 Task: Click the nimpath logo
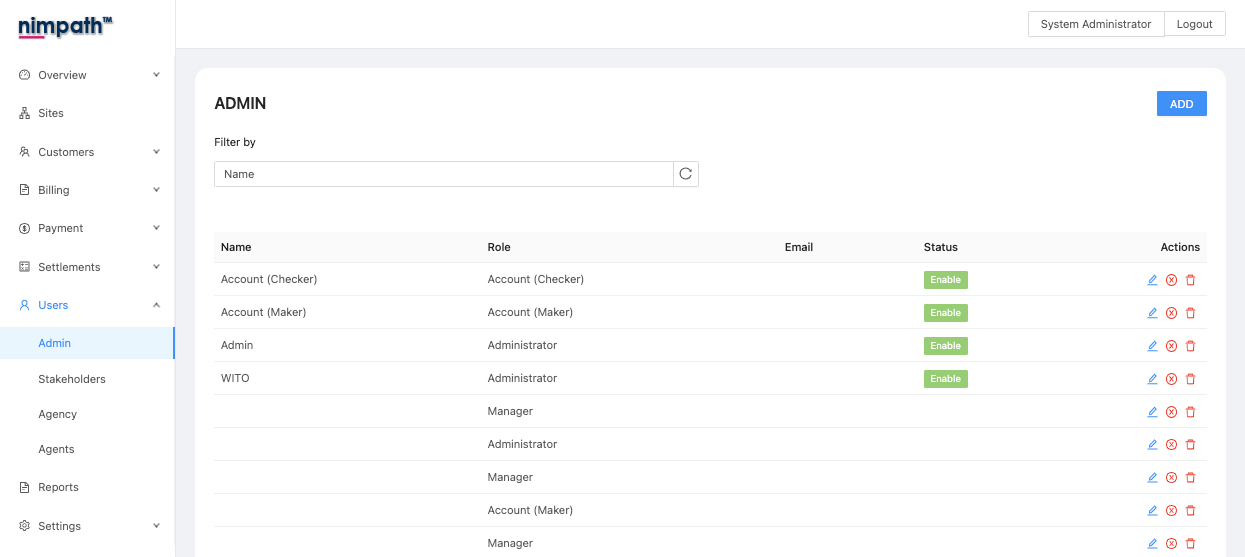tap(65, 27)
